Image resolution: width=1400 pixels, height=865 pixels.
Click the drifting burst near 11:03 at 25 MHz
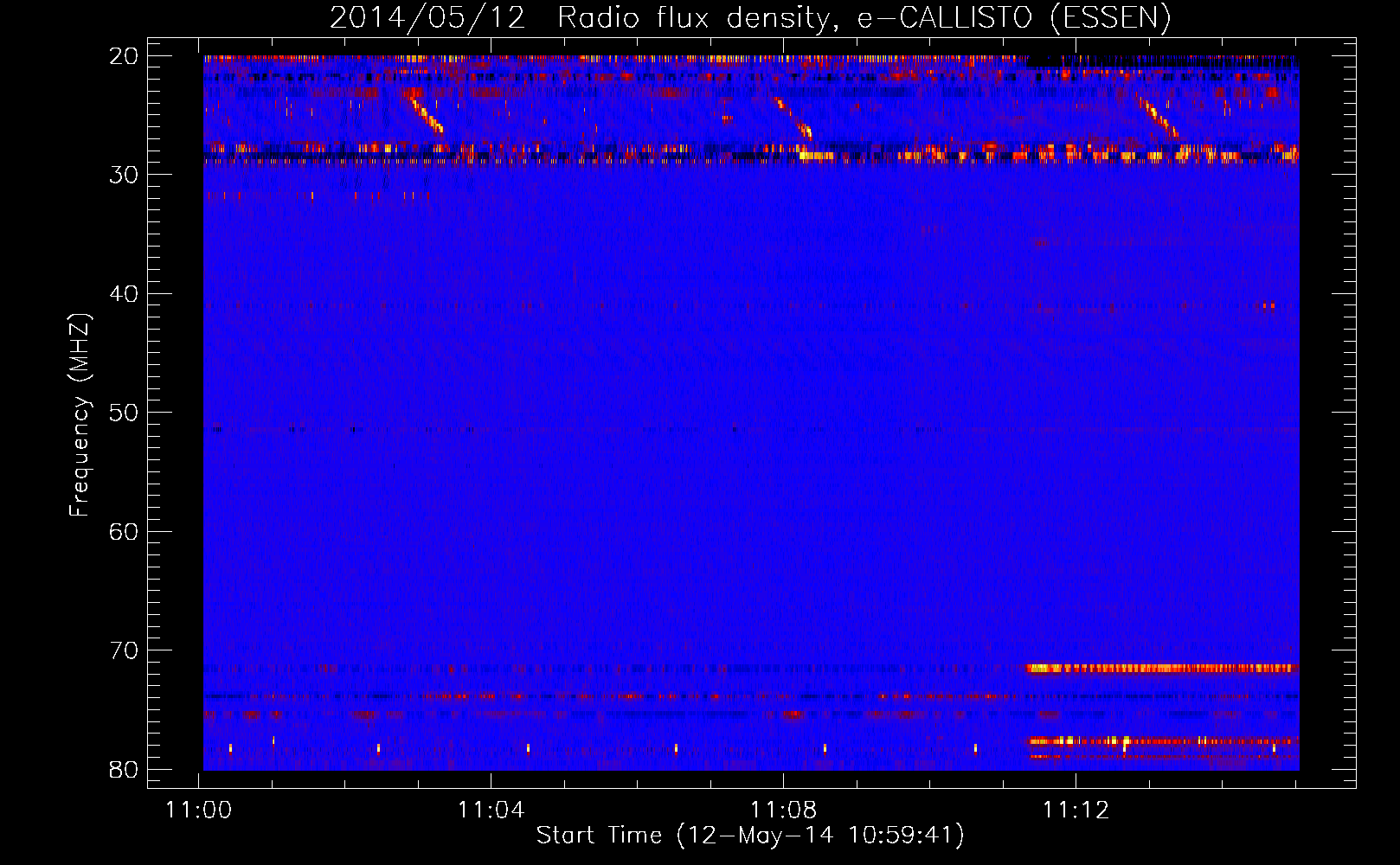424,113
